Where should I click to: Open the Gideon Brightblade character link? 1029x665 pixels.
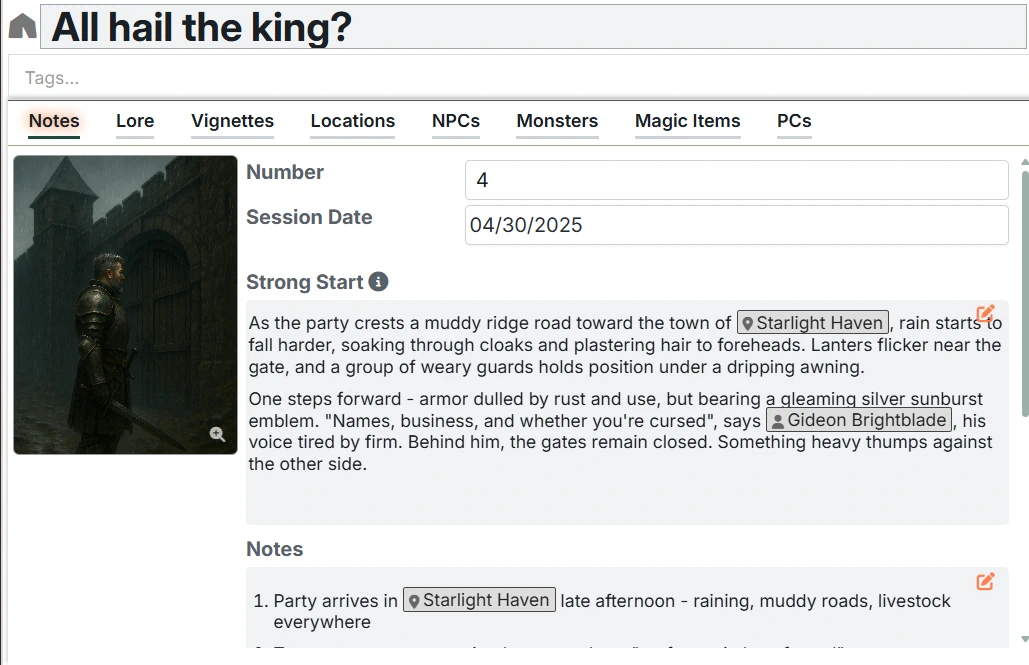point(859,420)
